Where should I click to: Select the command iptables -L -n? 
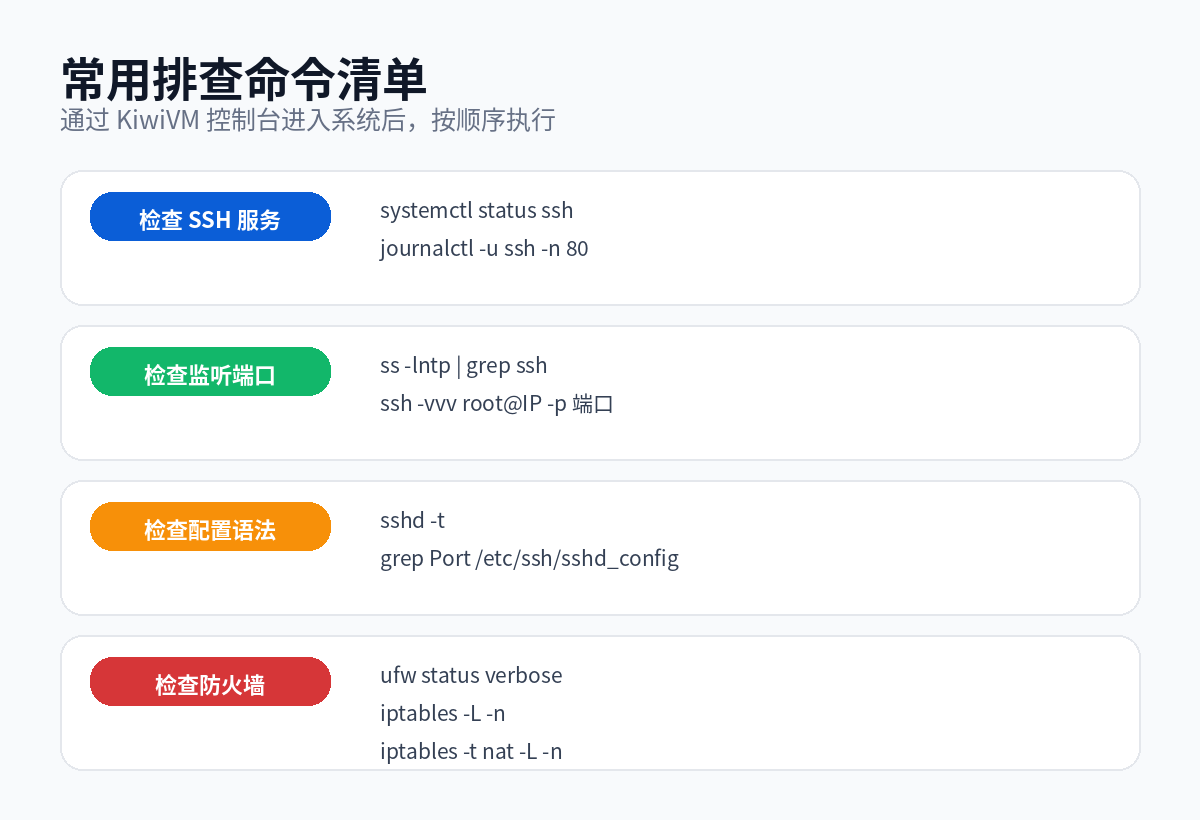[442, 713]
